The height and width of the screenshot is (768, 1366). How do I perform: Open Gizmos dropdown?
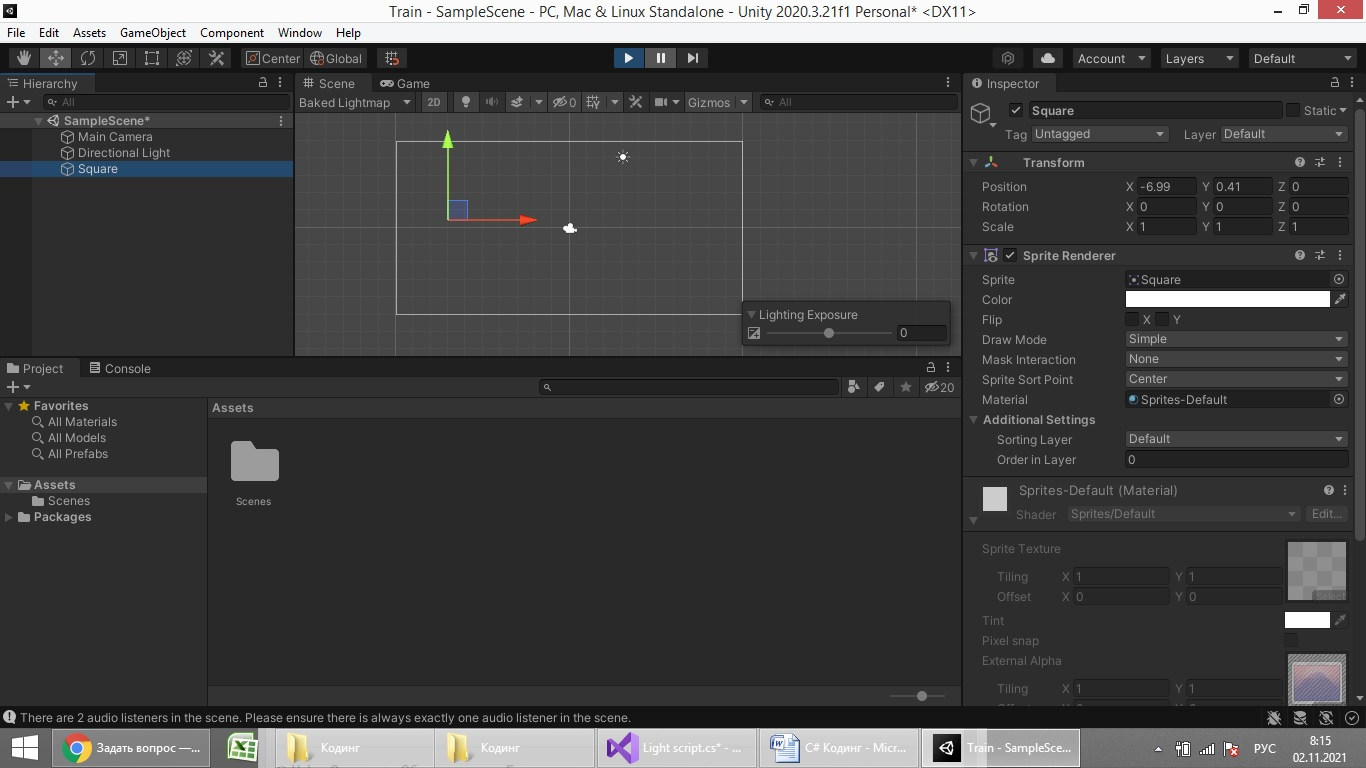pyautogui.click(x=718, y=102)
